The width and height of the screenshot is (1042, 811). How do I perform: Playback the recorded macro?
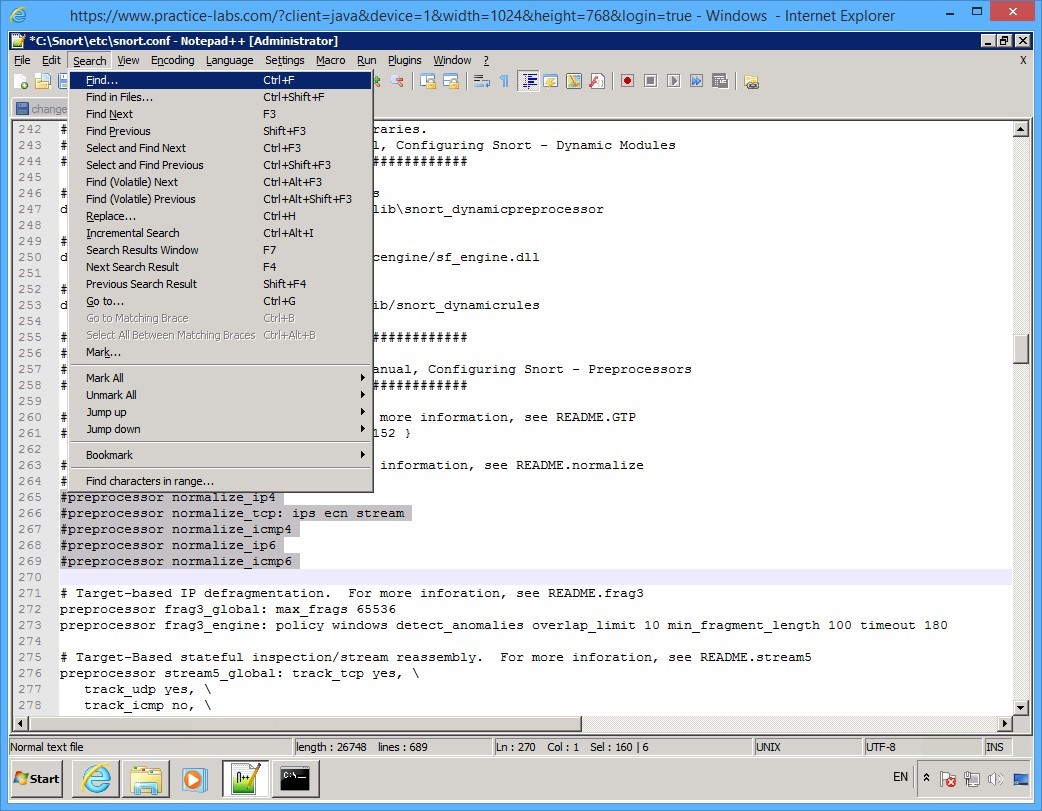tap(672, 80)
